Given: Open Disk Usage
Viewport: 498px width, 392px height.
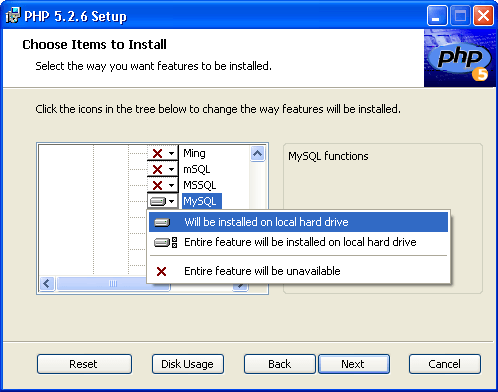Looking at the screenshot, I should point(188,364).
